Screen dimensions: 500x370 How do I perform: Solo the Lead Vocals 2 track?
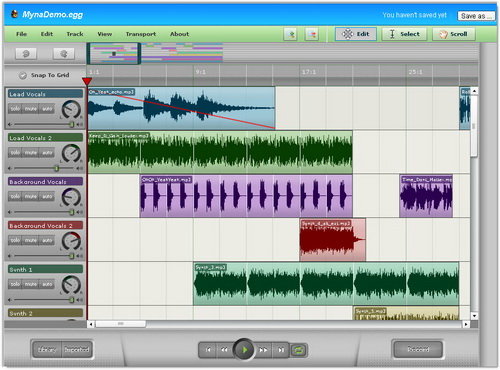point(15,153)
